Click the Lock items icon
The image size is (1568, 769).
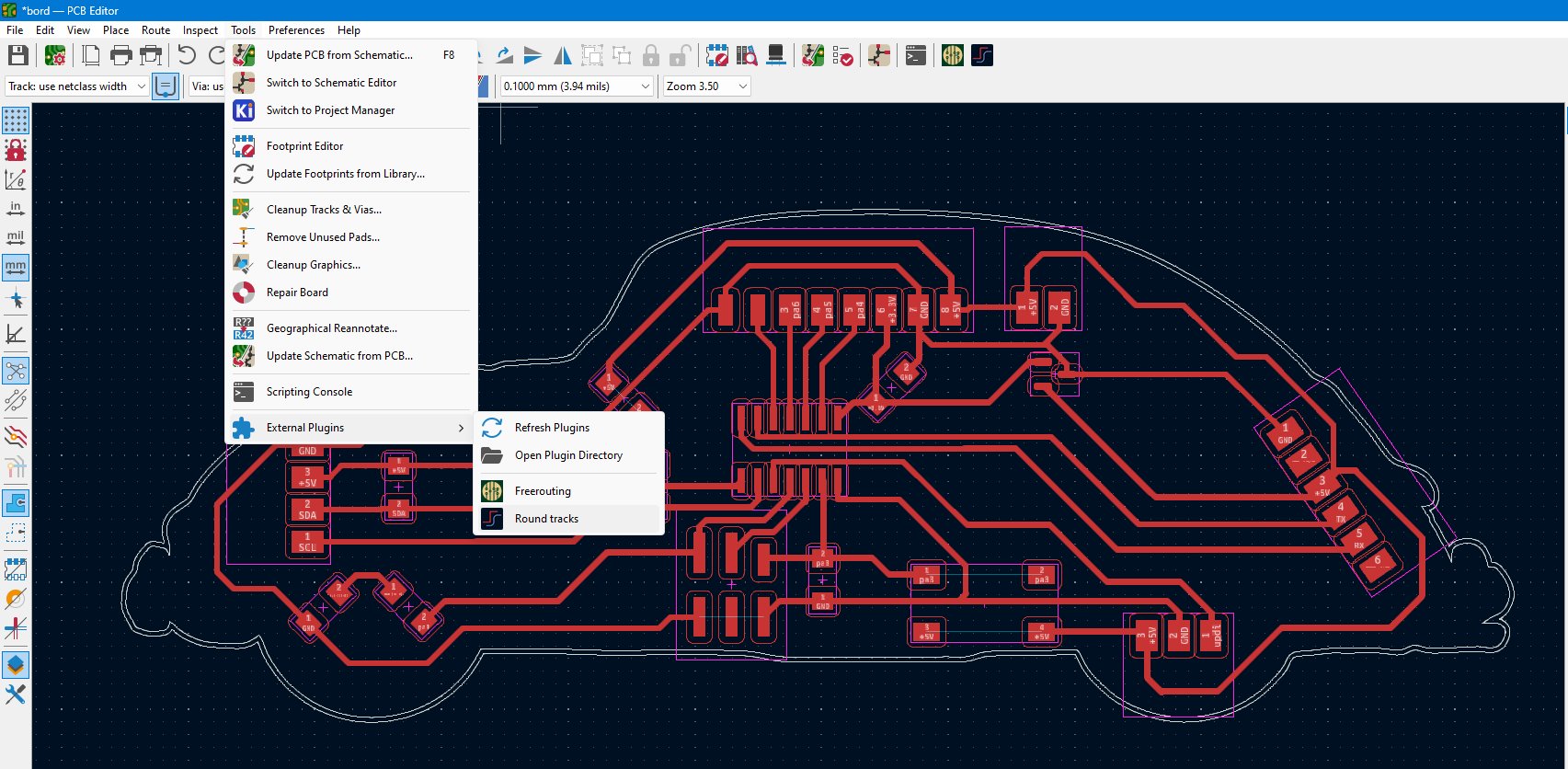pyautogui.click(x=651, y=56)
